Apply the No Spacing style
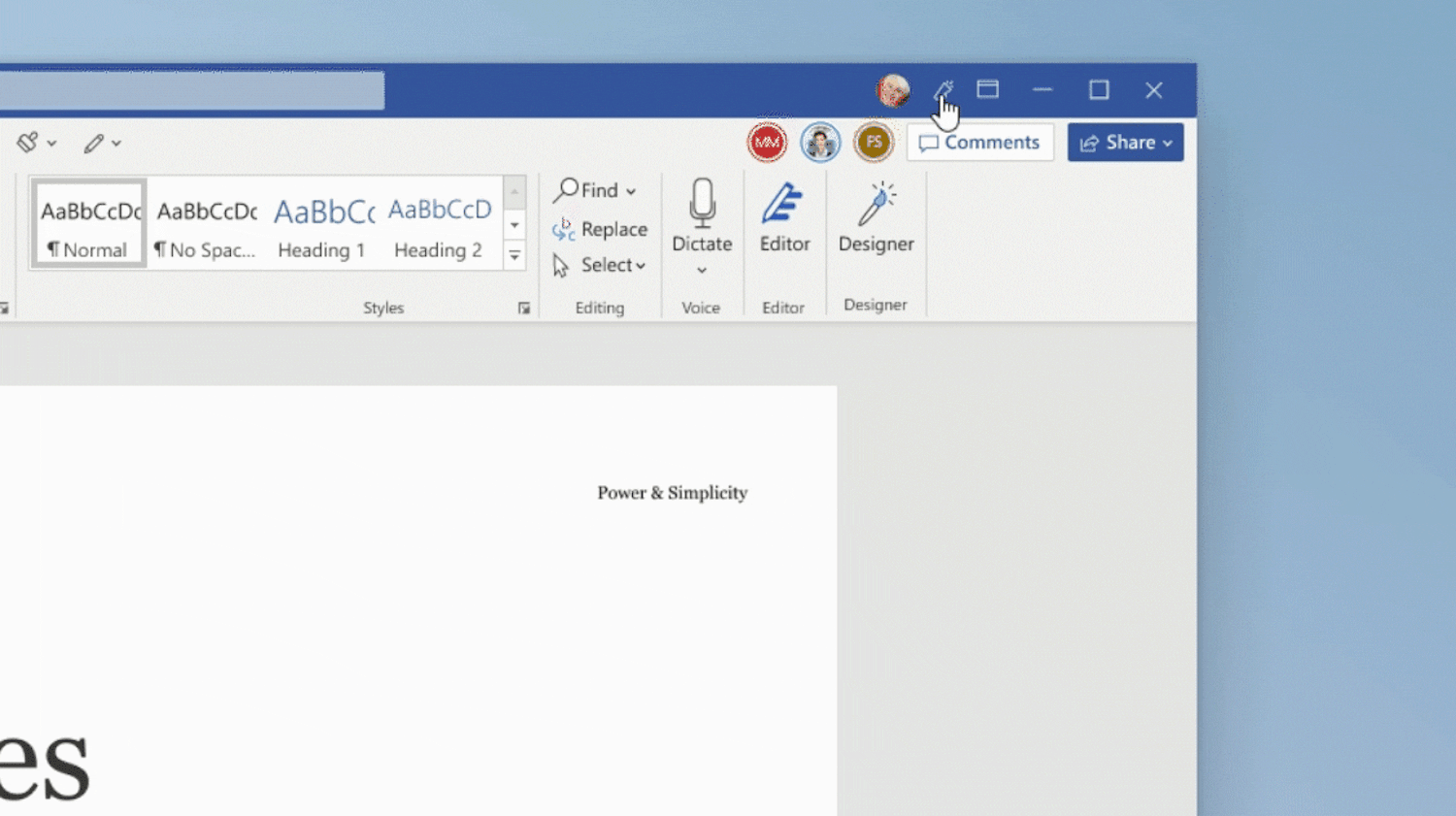 (206, 223)
